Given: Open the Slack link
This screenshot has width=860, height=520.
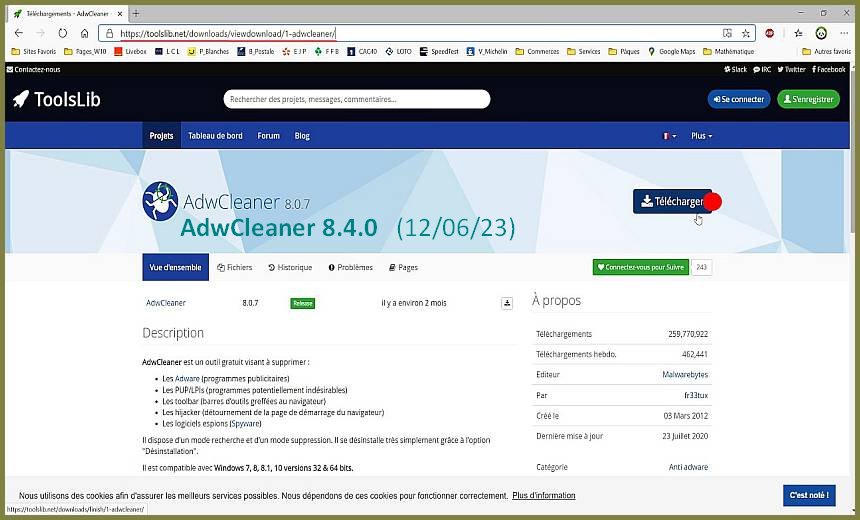Looking at the screenshot, I should pyautogui.click(x=735, y=69).
